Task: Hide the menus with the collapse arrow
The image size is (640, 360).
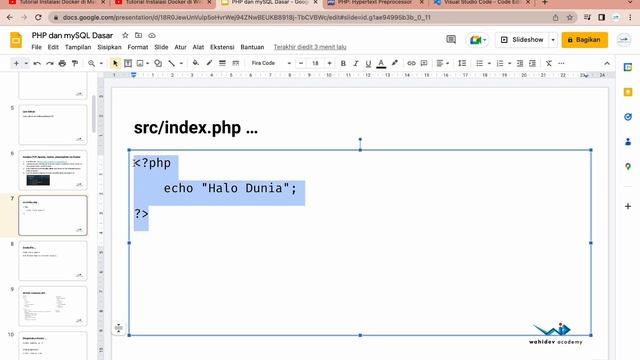Action: tap(607, 63)
